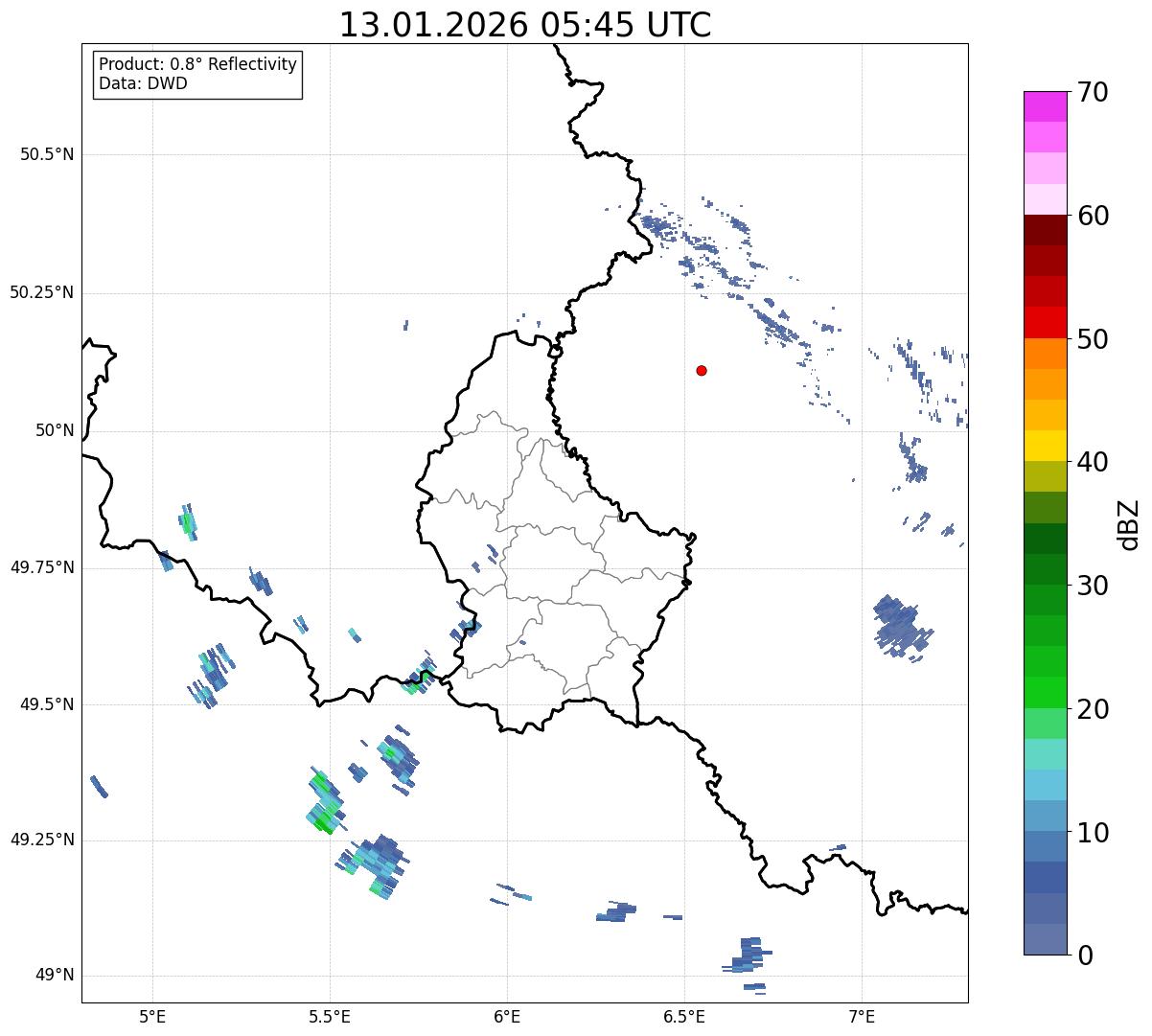Click the longitude label 5°E
This screenshot has width=1152, height=1036.
(152, 1016)
